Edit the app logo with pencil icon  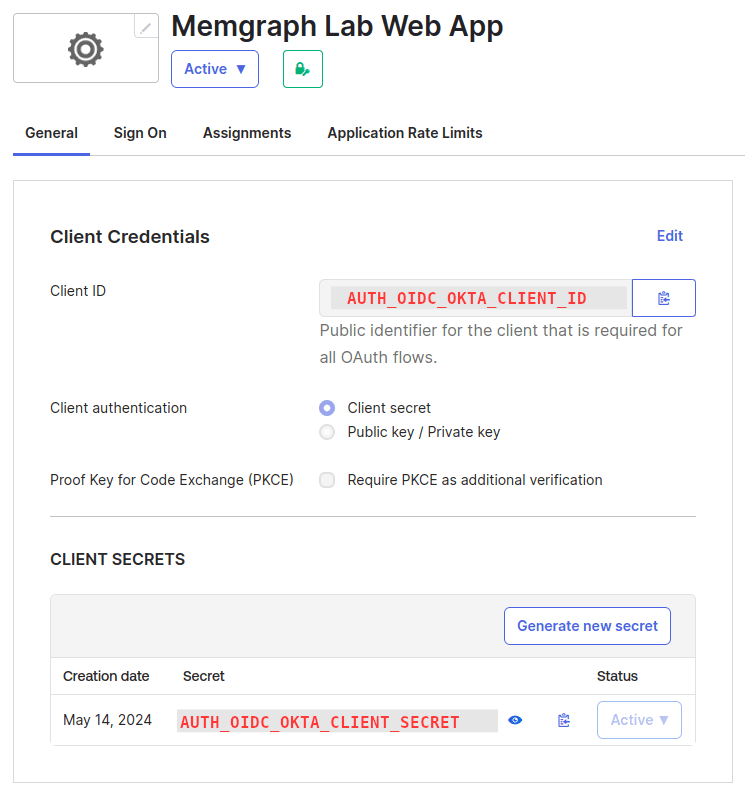(x=146, y=27)
